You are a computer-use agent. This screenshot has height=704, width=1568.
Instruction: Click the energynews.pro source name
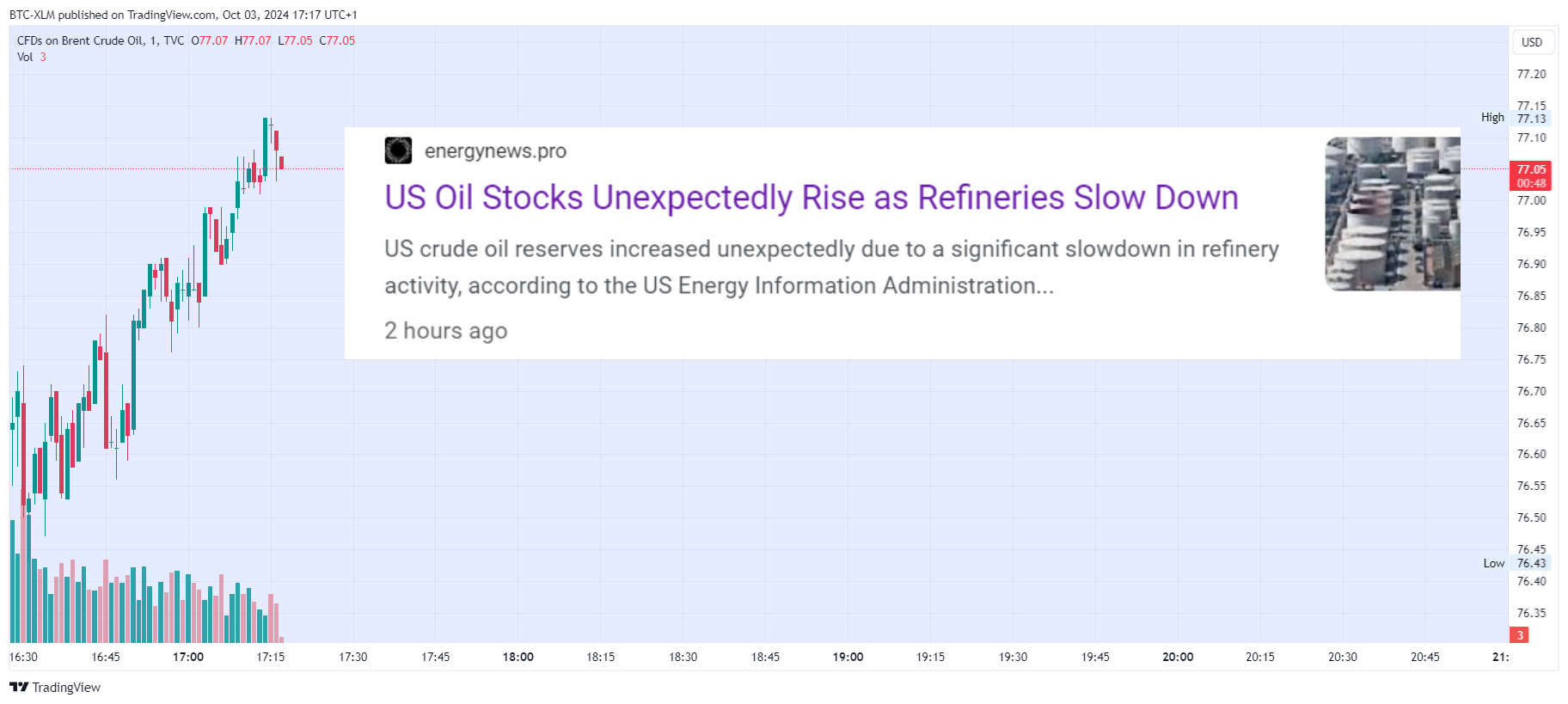pyautogui.click(x=495, y=151)
